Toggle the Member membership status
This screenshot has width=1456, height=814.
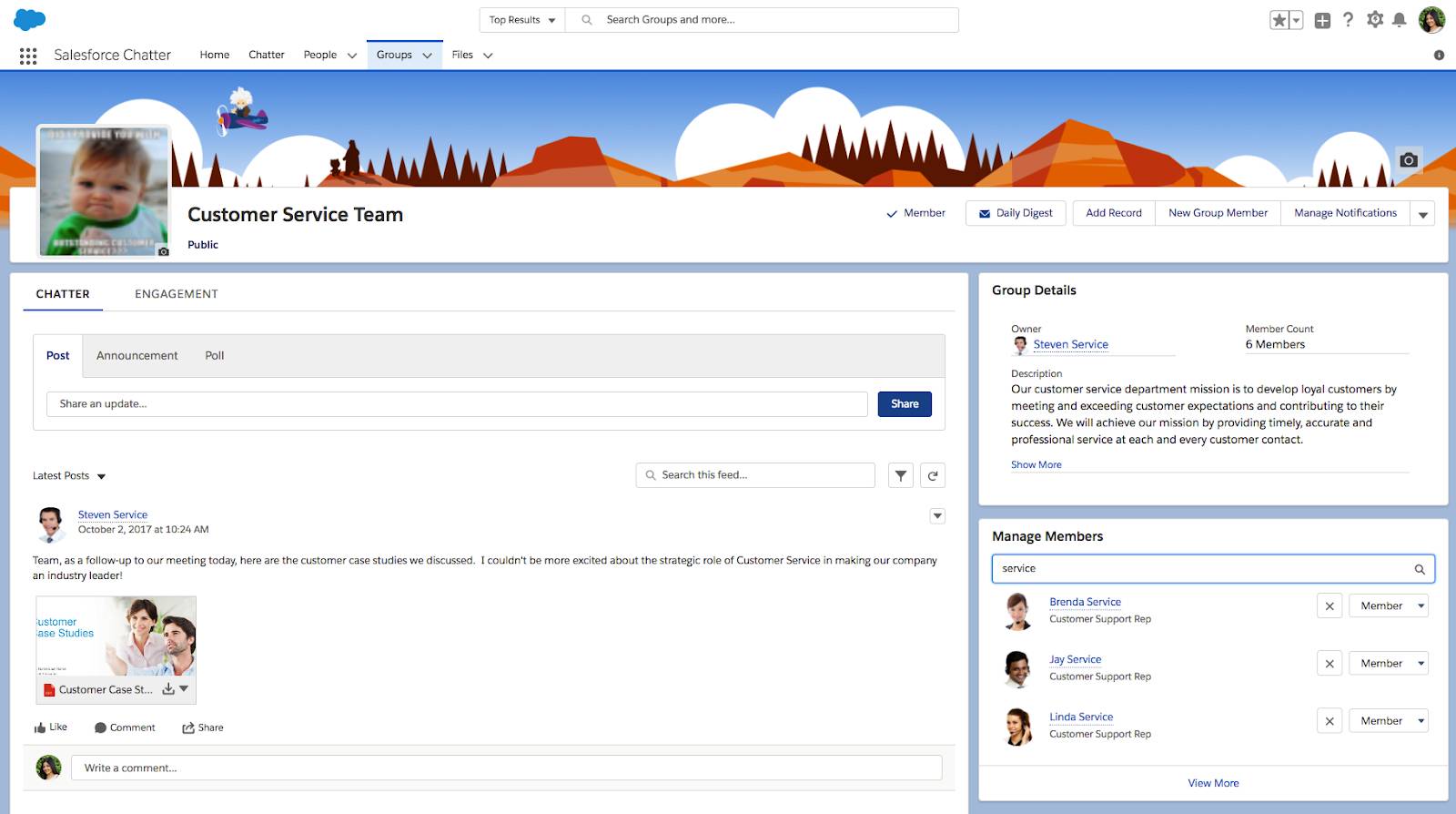[x=915, y=213]
